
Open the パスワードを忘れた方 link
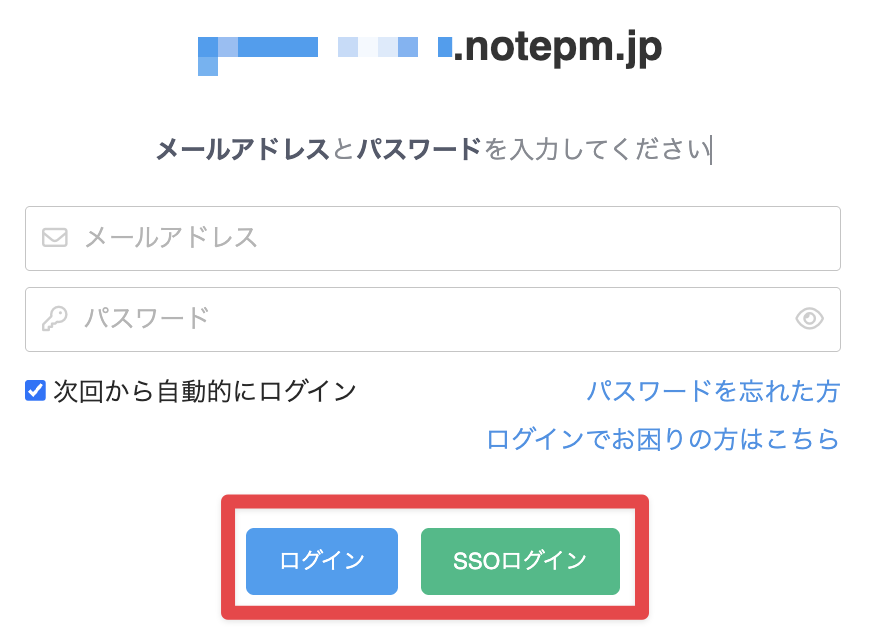point(712,391)
